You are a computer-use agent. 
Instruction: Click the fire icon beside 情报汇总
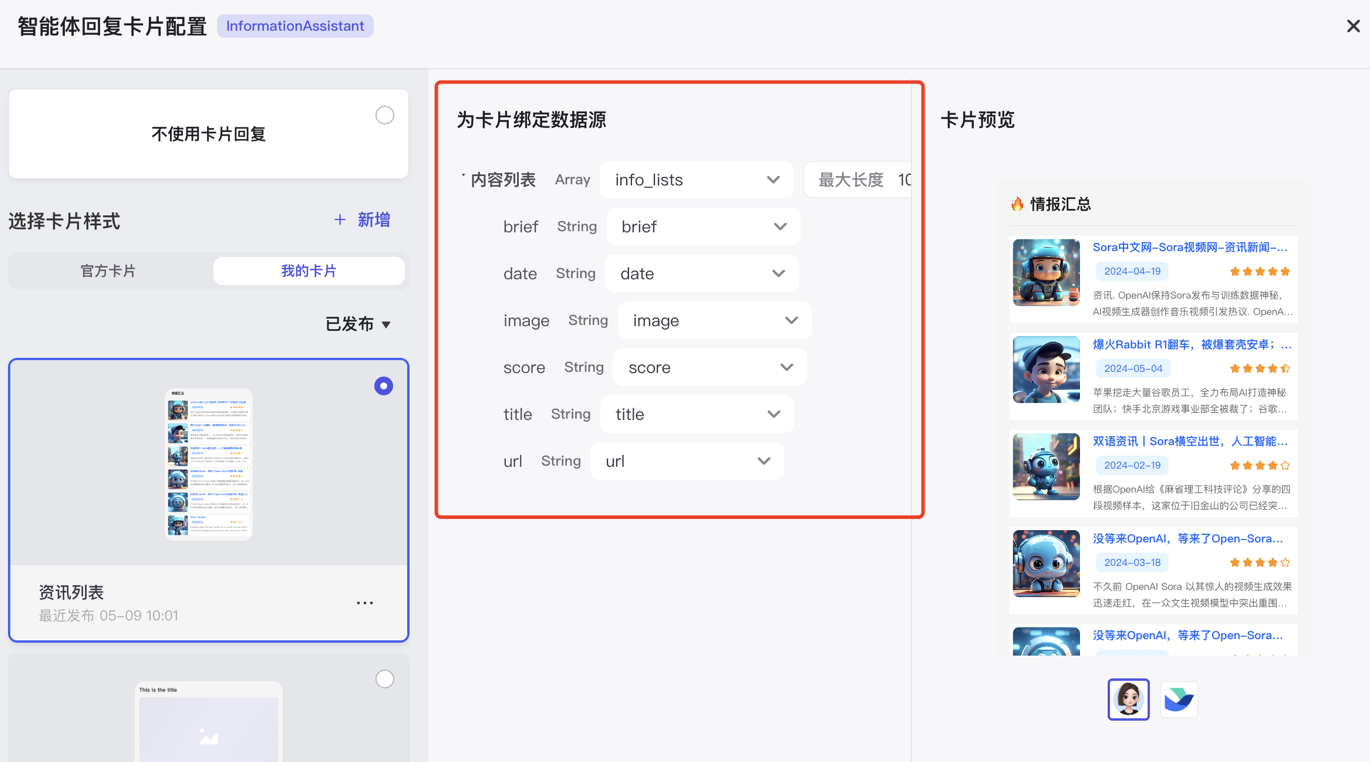[x=1017, y=204]
